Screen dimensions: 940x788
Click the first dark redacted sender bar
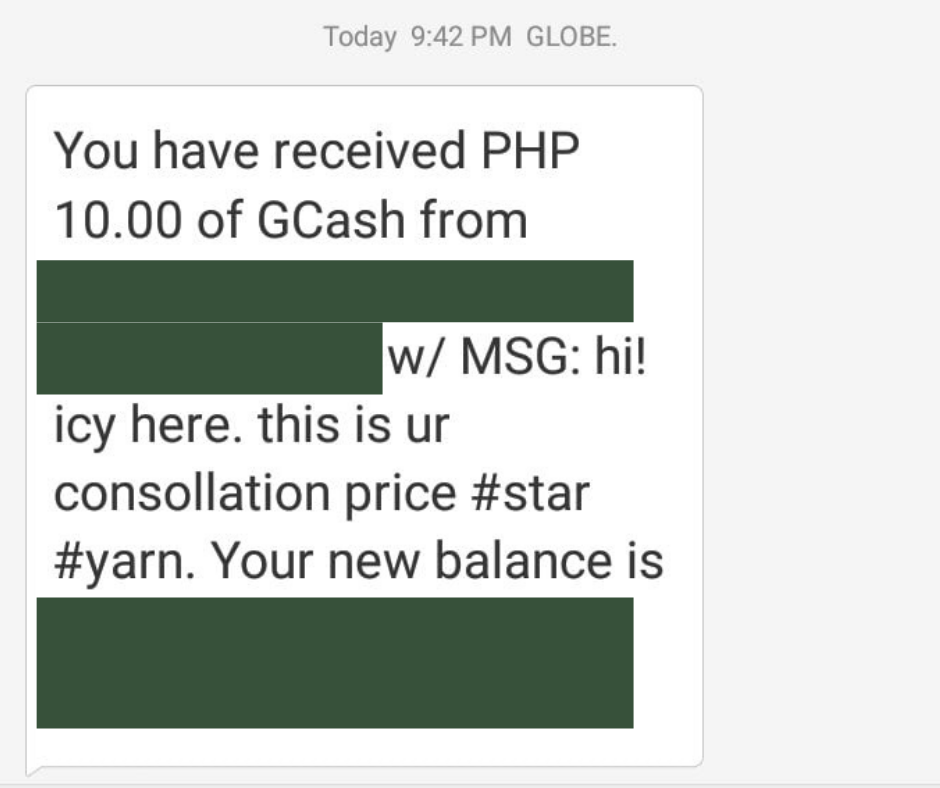point(335,291)
